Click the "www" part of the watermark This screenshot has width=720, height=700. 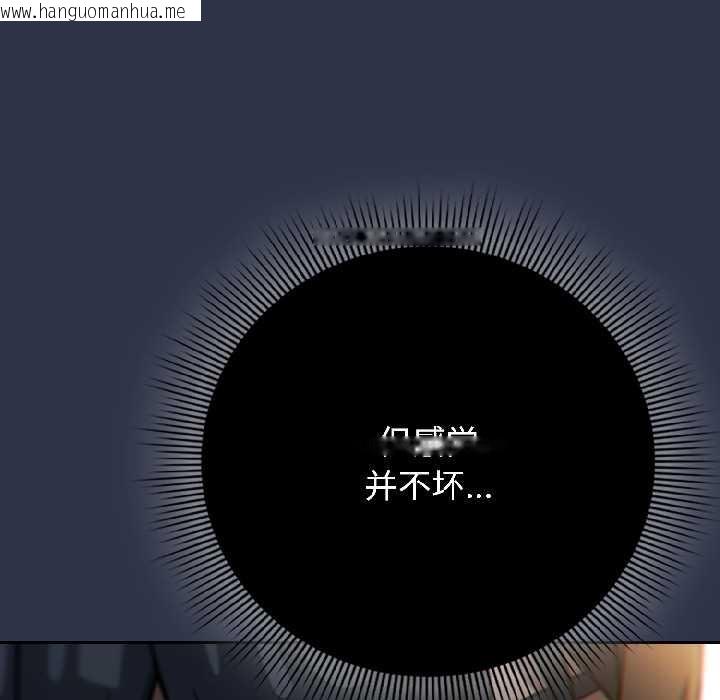[x=16, y=11]
